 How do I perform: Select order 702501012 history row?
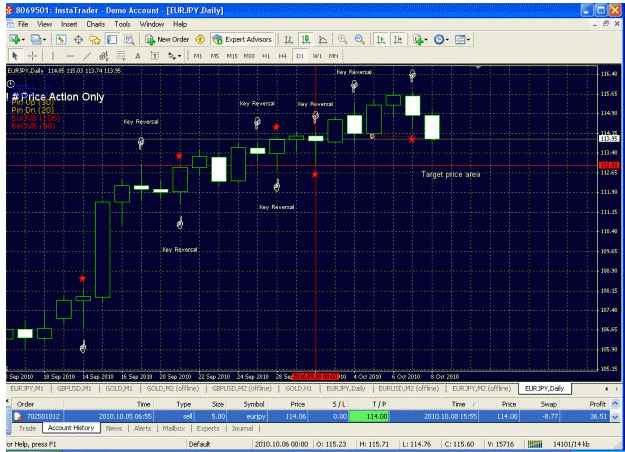312,417
